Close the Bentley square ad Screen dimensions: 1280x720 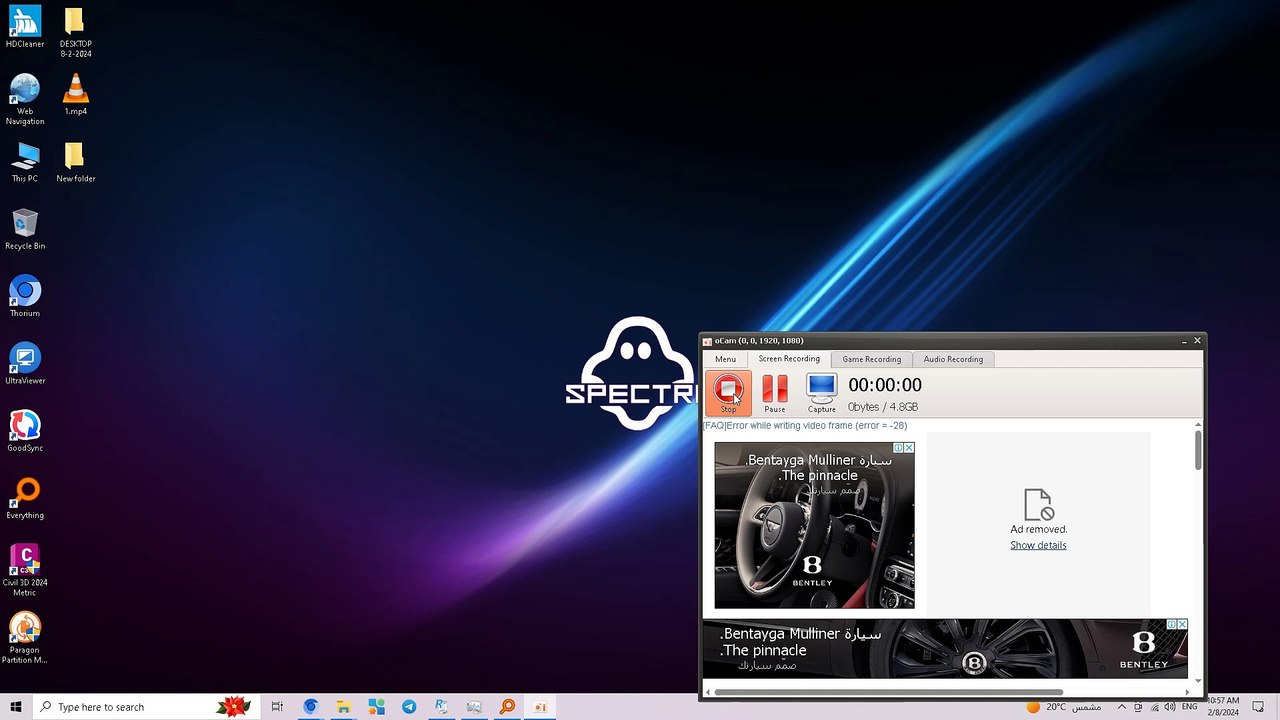[x=908, y=448]
